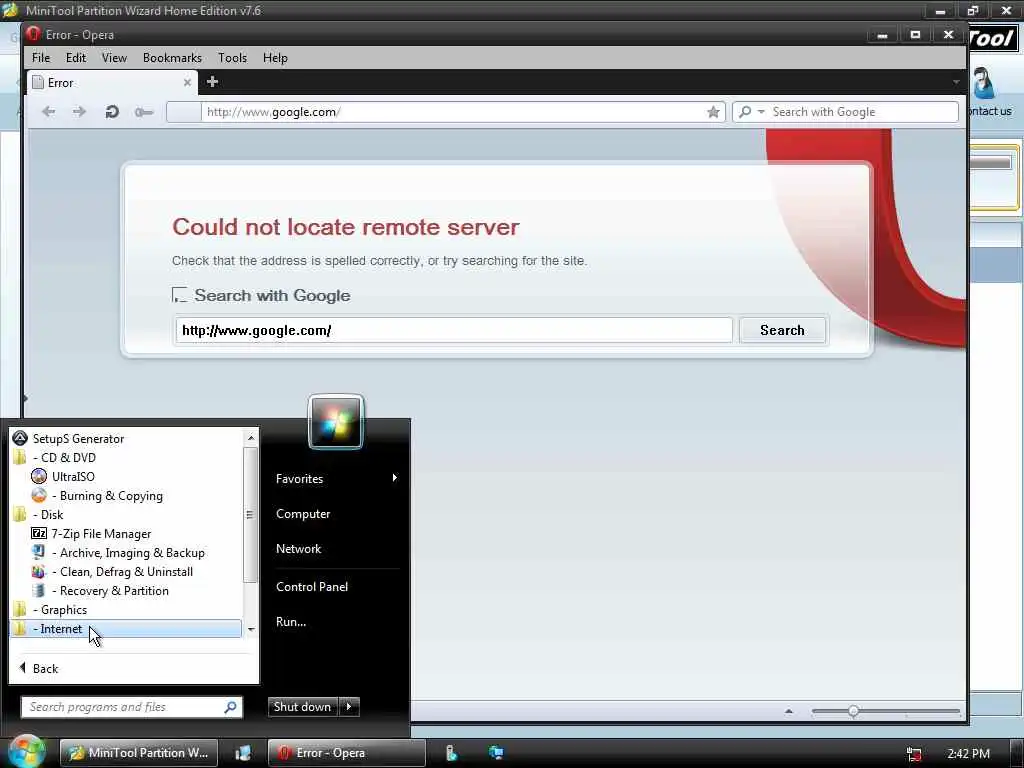Open the Opera password wand key icon
1024x768 pixels.
pyautogui.click(x=144, y=112)
